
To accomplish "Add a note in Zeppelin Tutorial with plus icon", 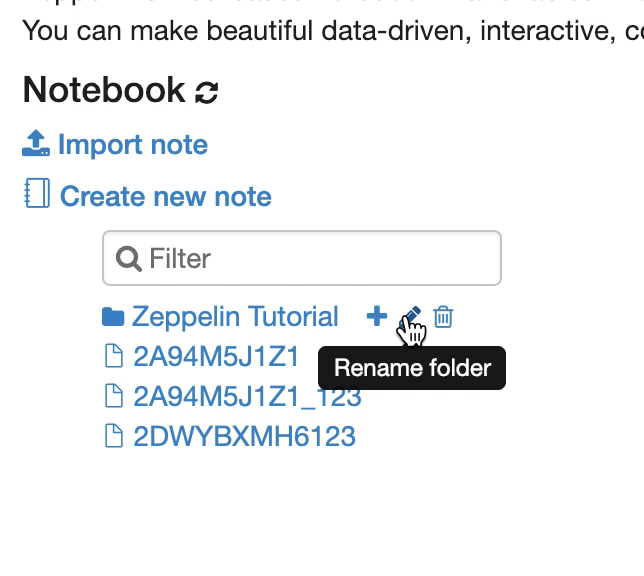I will pyautogui.click(x=377, y=316).
